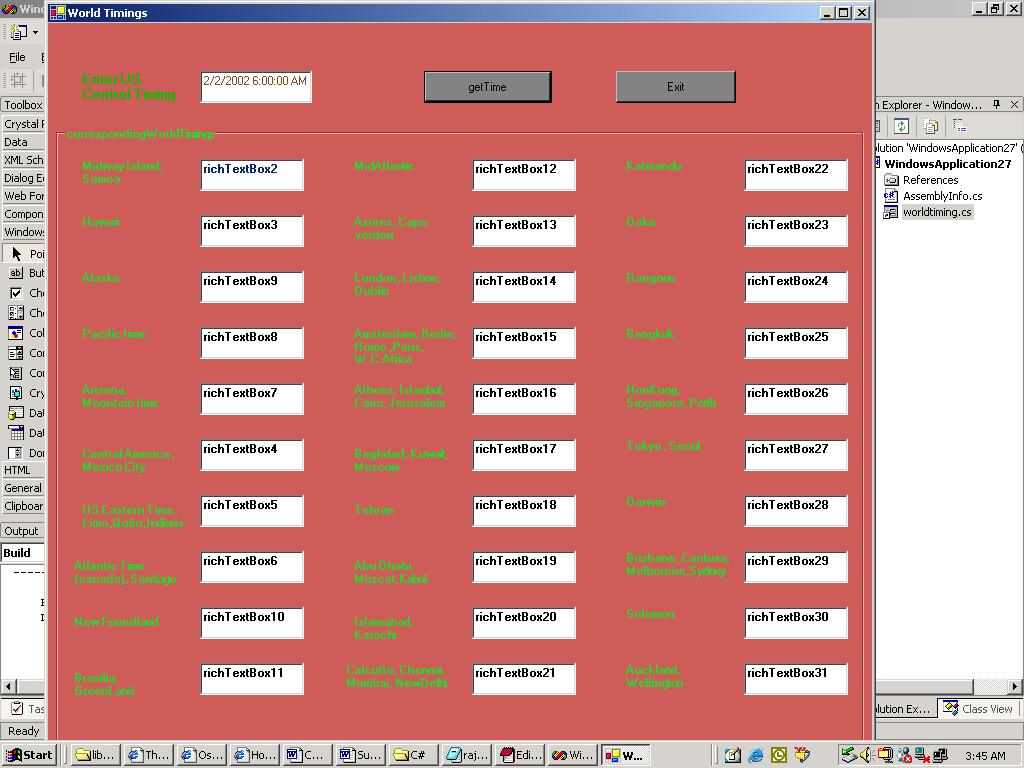This screenshot has height=768, width=1024.
Task: Open the Components toolbox tab
Action: (23, 214)
